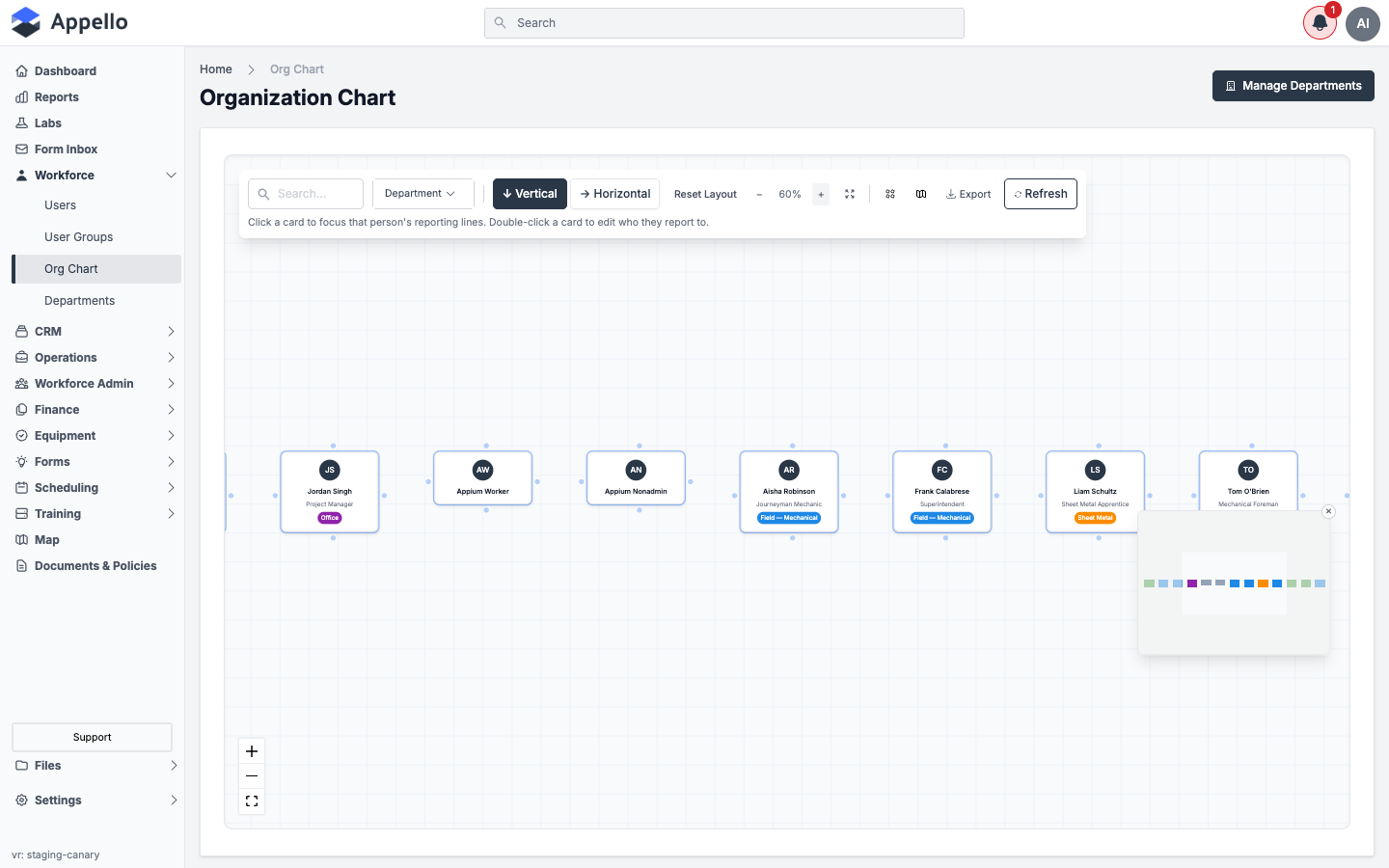Toggle the grid snap icon in toolbar
The width and height of the screenshot is (1389, 868).
pyautogui.click(x=890, y=194)
